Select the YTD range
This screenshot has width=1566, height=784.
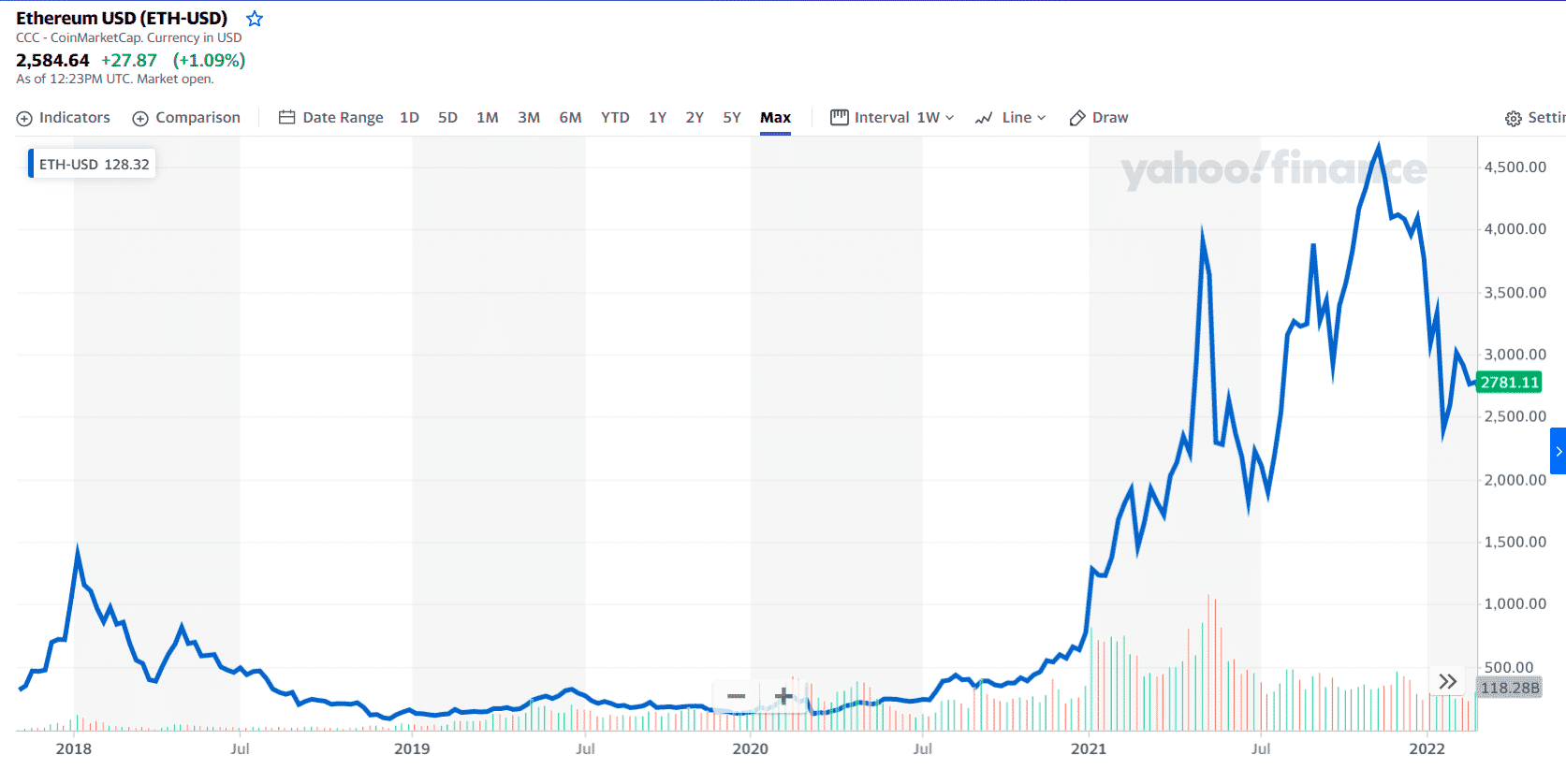(615, 118)
